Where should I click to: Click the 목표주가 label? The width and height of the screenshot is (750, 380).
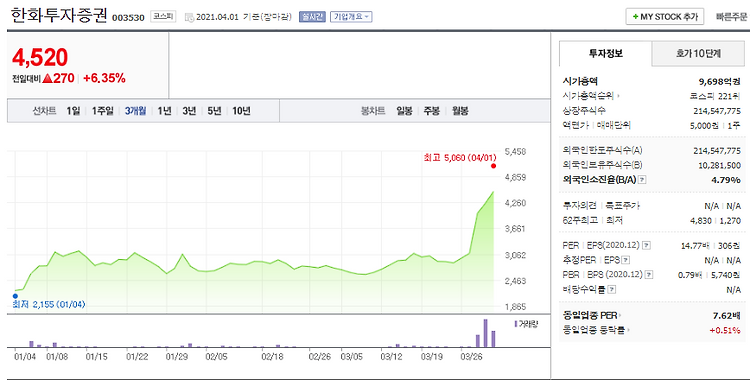622,206
